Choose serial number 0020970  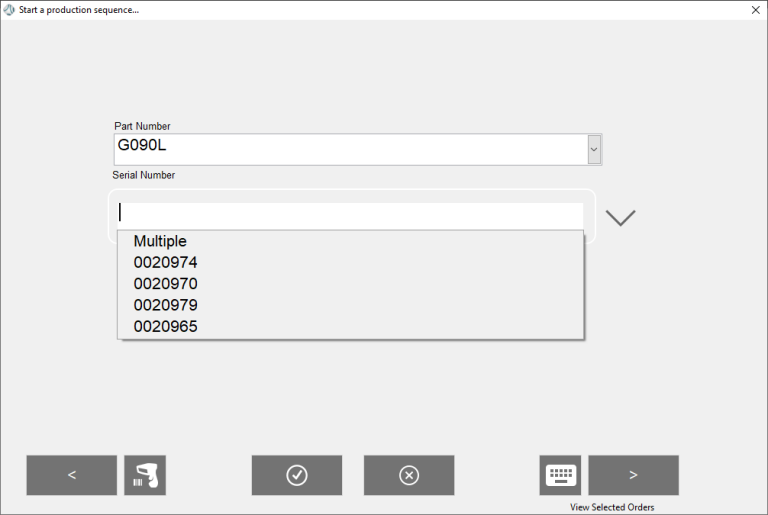pyautogui.click(x=350, y=284)
